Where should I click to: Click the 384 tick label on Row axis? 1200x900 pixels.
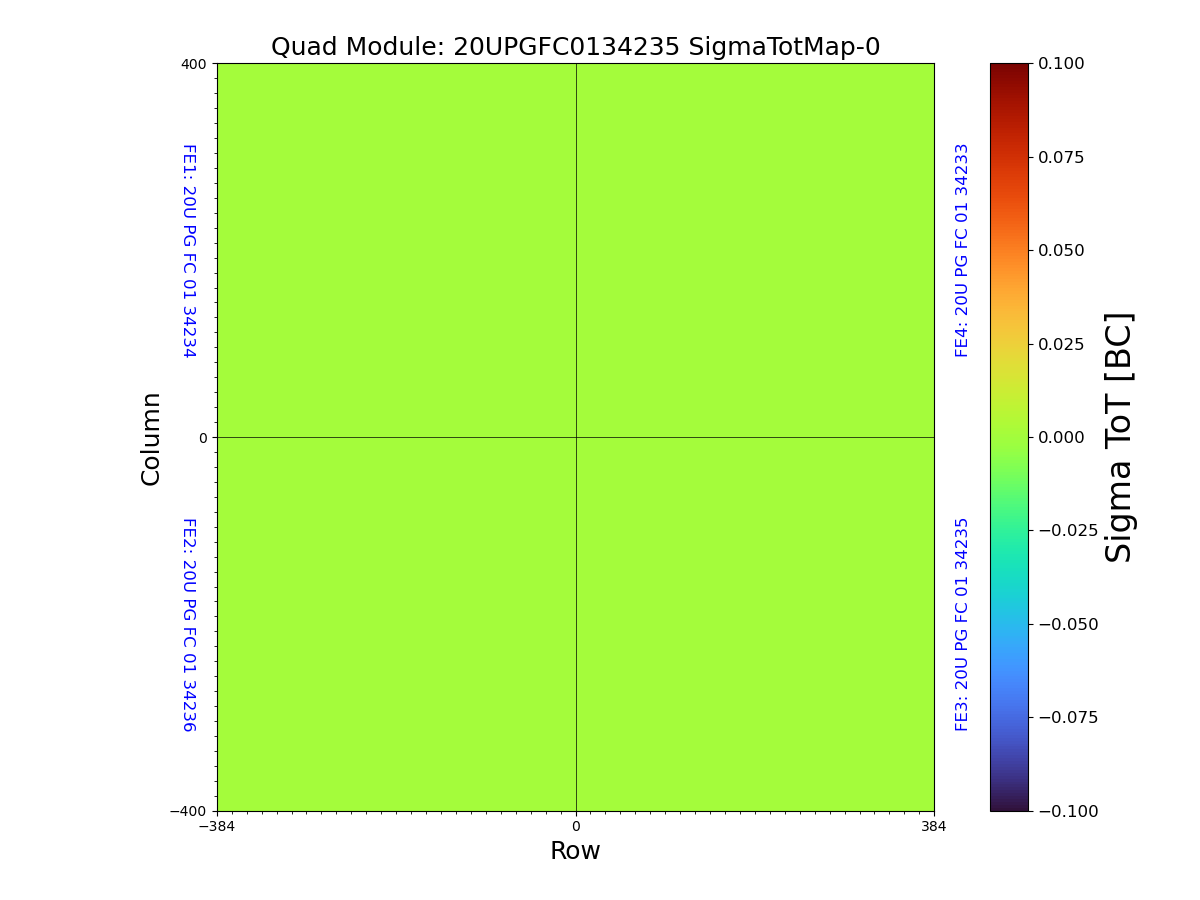[x=933, y=826]
